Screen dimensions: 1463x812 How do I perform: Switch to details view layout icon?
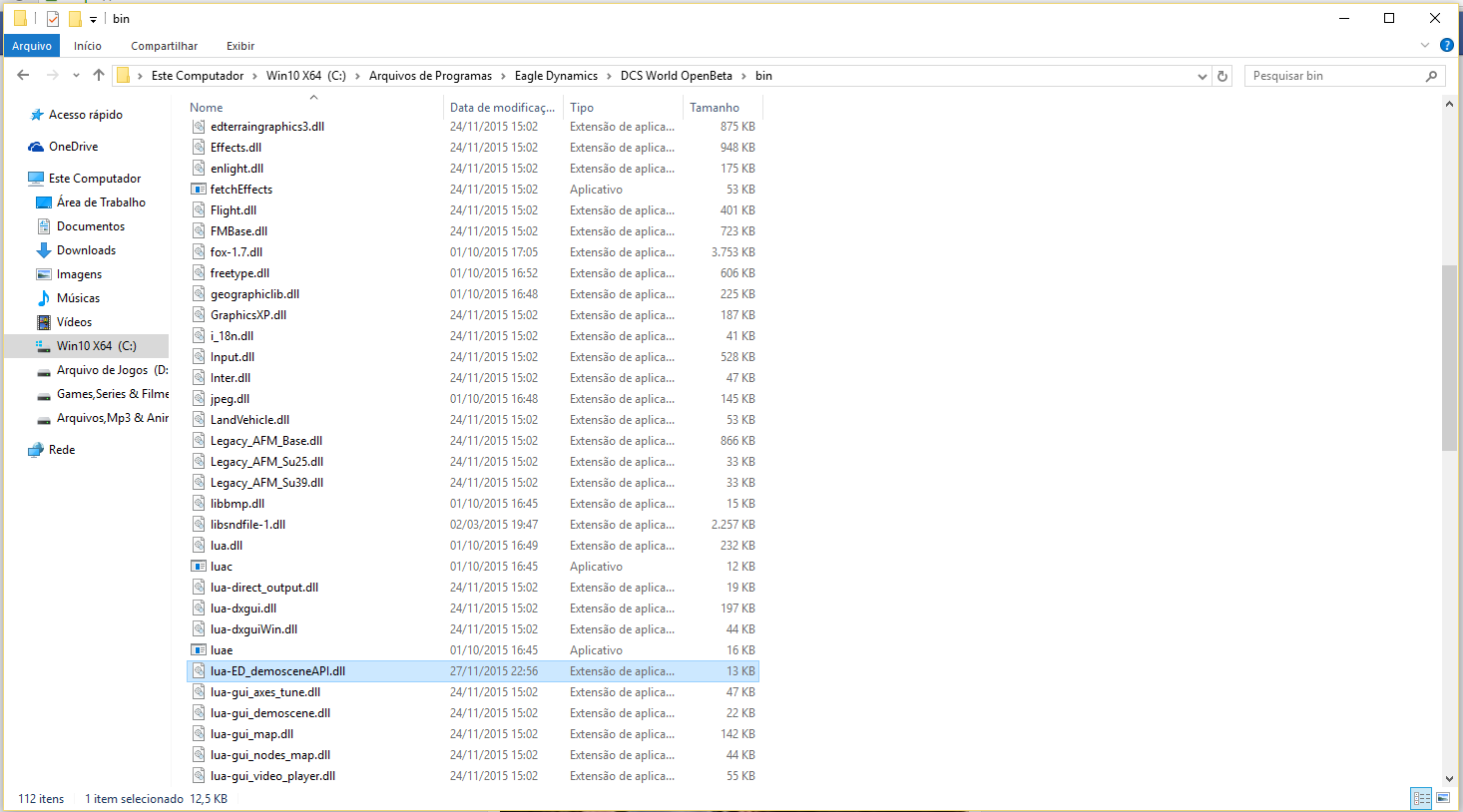click(1421, 798)
